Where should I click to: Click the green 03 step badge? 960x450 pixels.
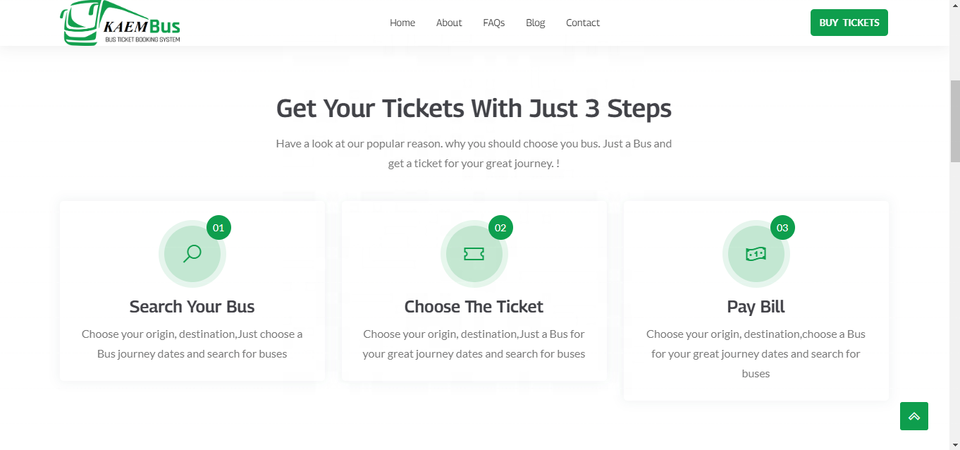point(782,228)
